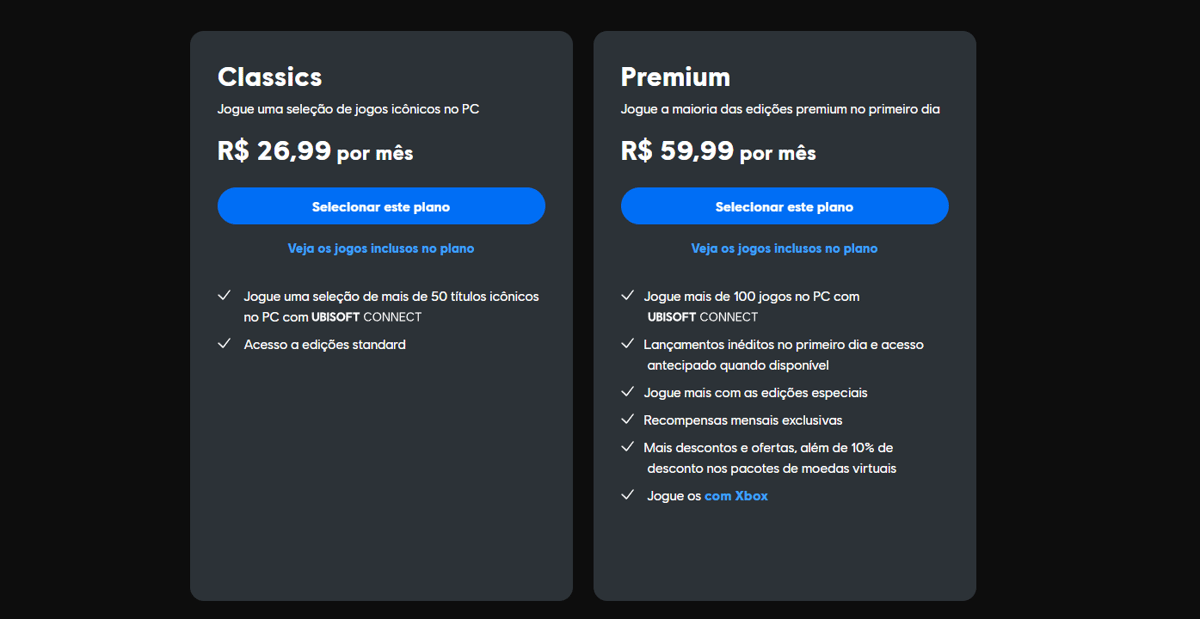Screen dimensions: 1200x619
Task: Click checkmark beside 'Acesso a edições standard'
Action: tap(224, 344)
